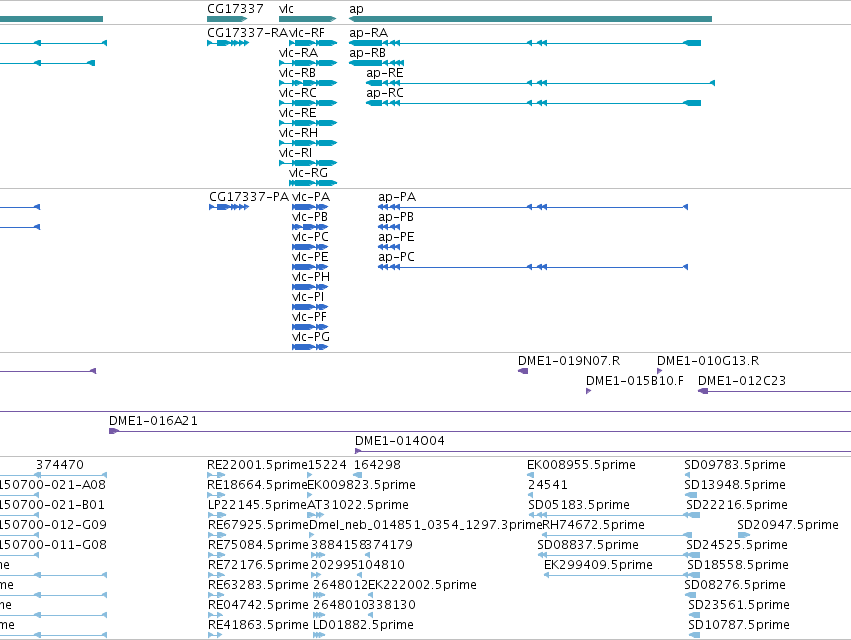The height and width of the screenshot is (640, 851).
Task: Click BAC end DME1-019N07.R
Action: pyautogui.click(x=569, y=361)
